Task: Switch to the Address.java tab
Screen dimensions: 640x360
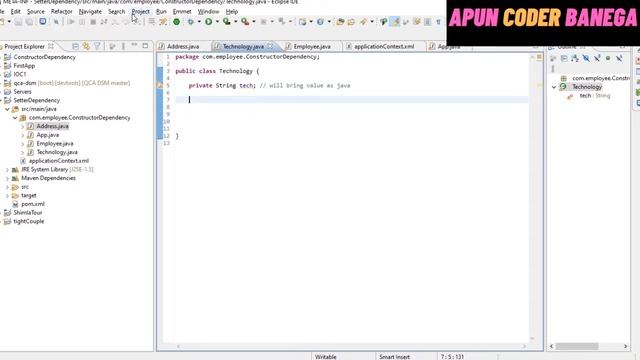Action: pyautogui.click(x=183, y=47)
